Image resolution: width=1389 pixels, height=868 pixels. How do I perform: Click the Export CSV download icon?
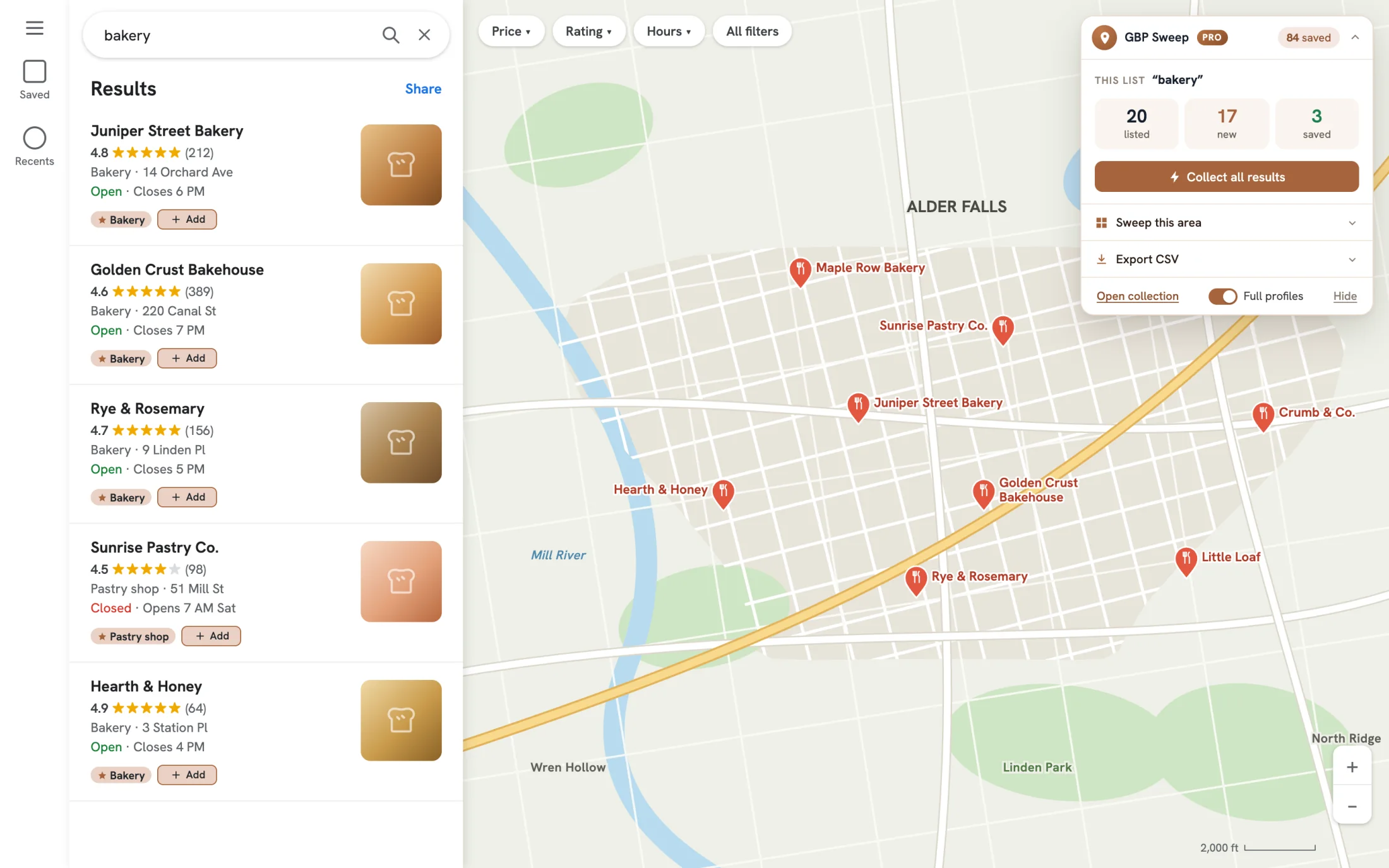click(1101, 259)
